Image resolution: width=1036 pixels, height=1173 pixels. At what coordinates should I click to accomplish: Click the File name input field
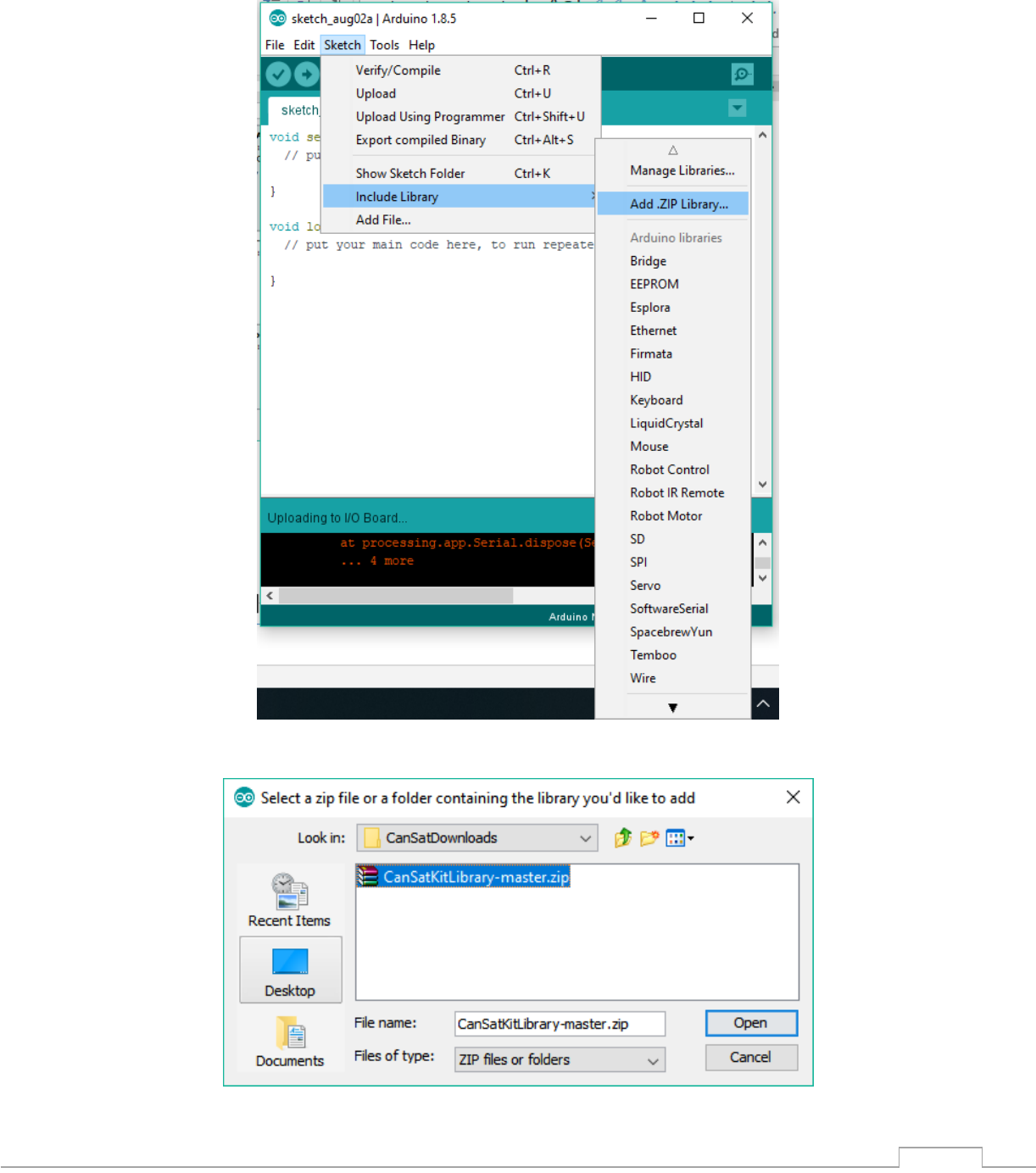pyautogui.click(x=560, y=1024)
